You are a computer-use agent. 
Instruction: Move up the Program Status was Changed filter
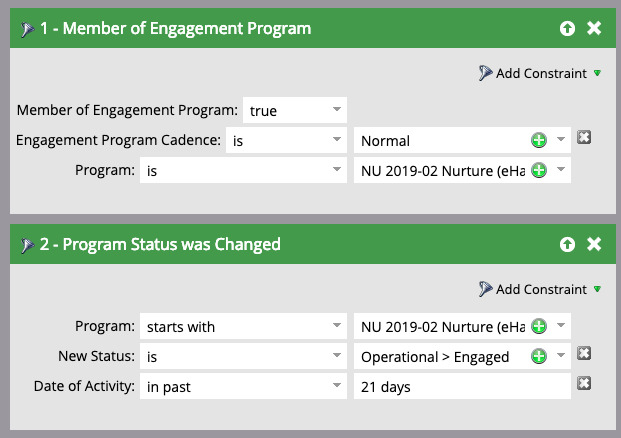567,244
